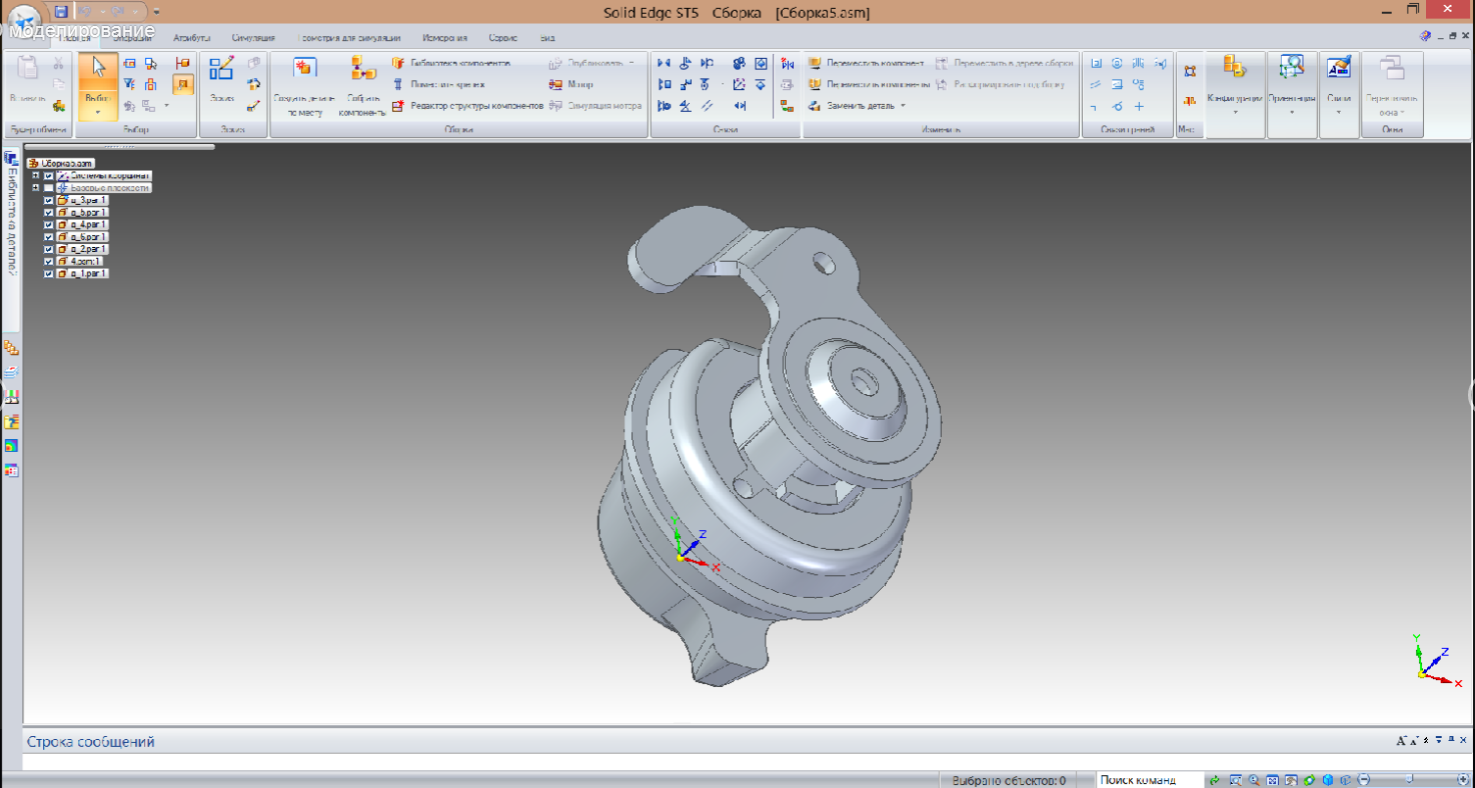Click the Ориентация magnifier icon
1475x788 pixels.
[1291, 68]
